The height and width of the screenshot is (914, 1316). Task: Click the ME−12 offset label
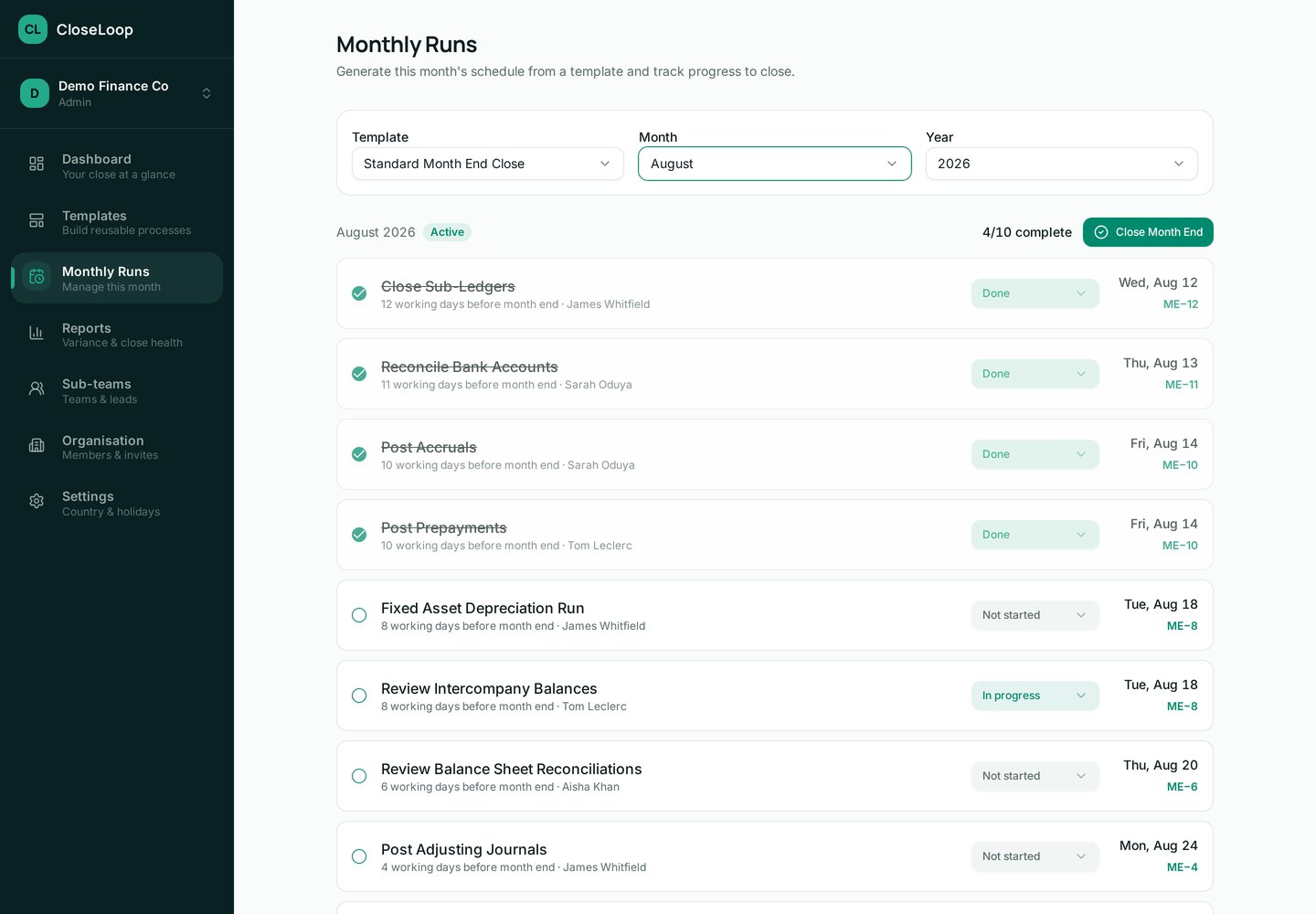(1181, 304)
